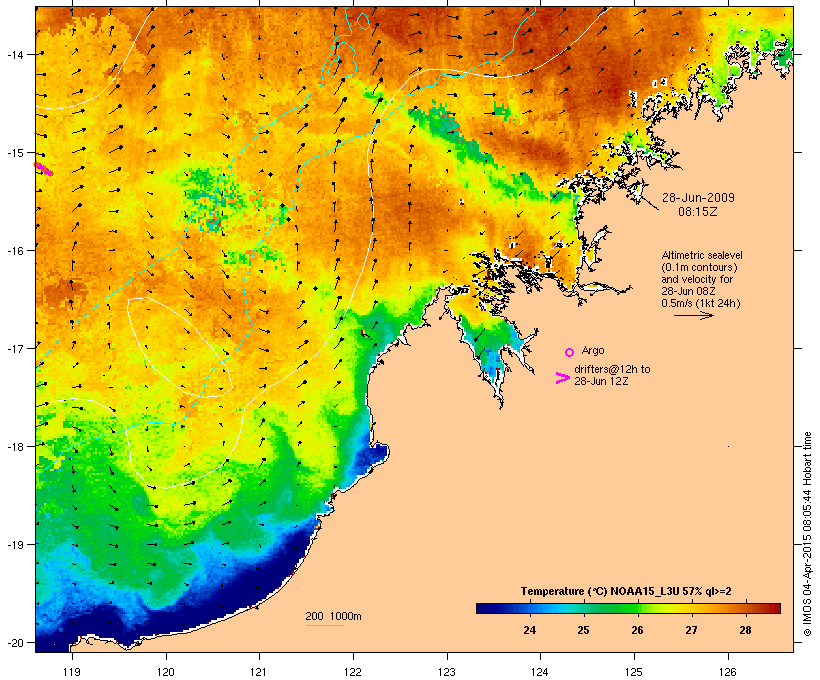The image size is (820, 680).
Task: Click the '0.5m/s (1kt 24h)' text
Action: coord(701,303)
